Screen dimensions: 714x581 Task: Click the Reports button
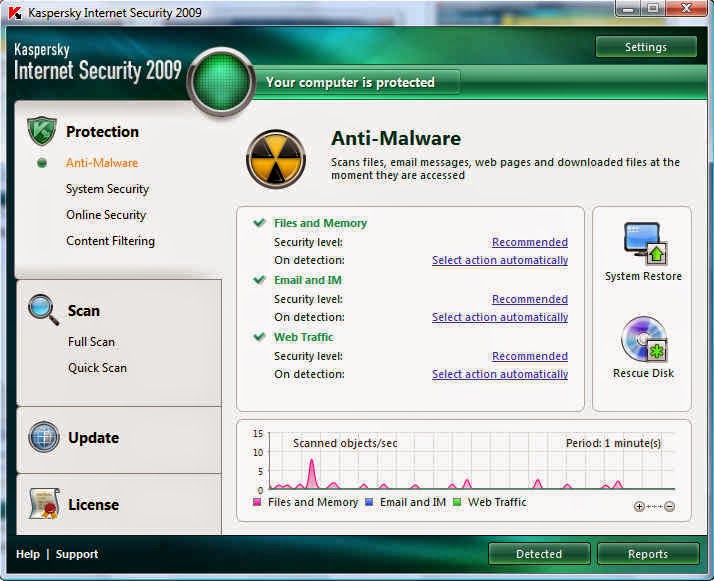coord(648,554)
